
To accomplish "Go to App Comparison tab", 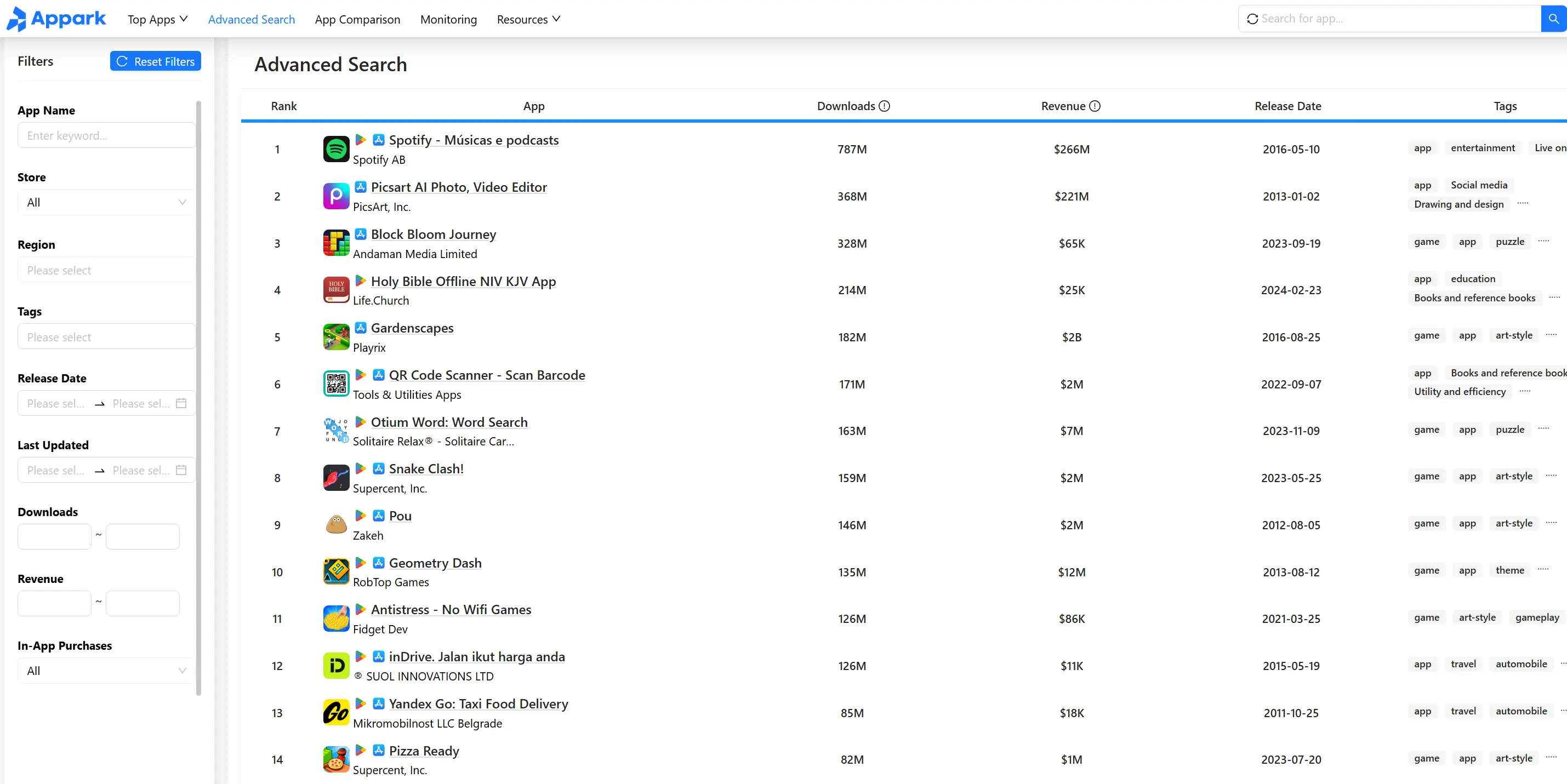I will pyautogui.click(x=357, y=20).
